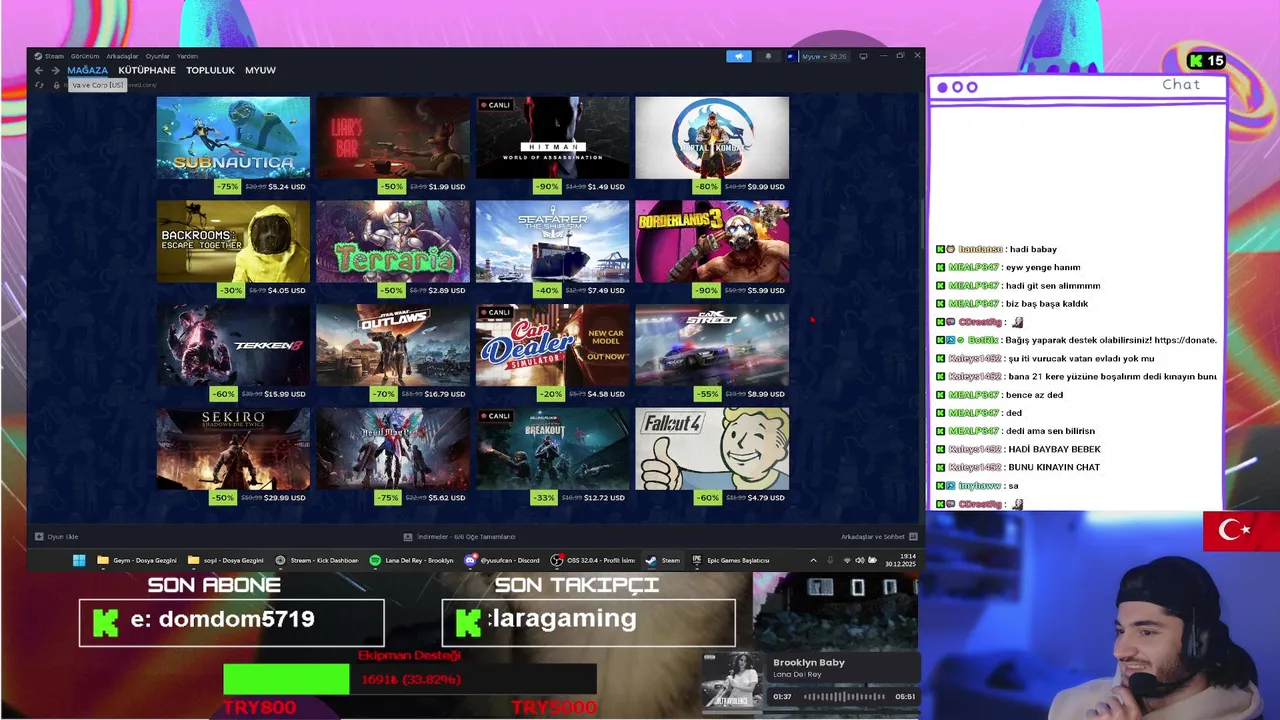Open the CarX Street capsule
Image resolution: width=1280 pixels, height=720 pixels.
tap(712, 345)
